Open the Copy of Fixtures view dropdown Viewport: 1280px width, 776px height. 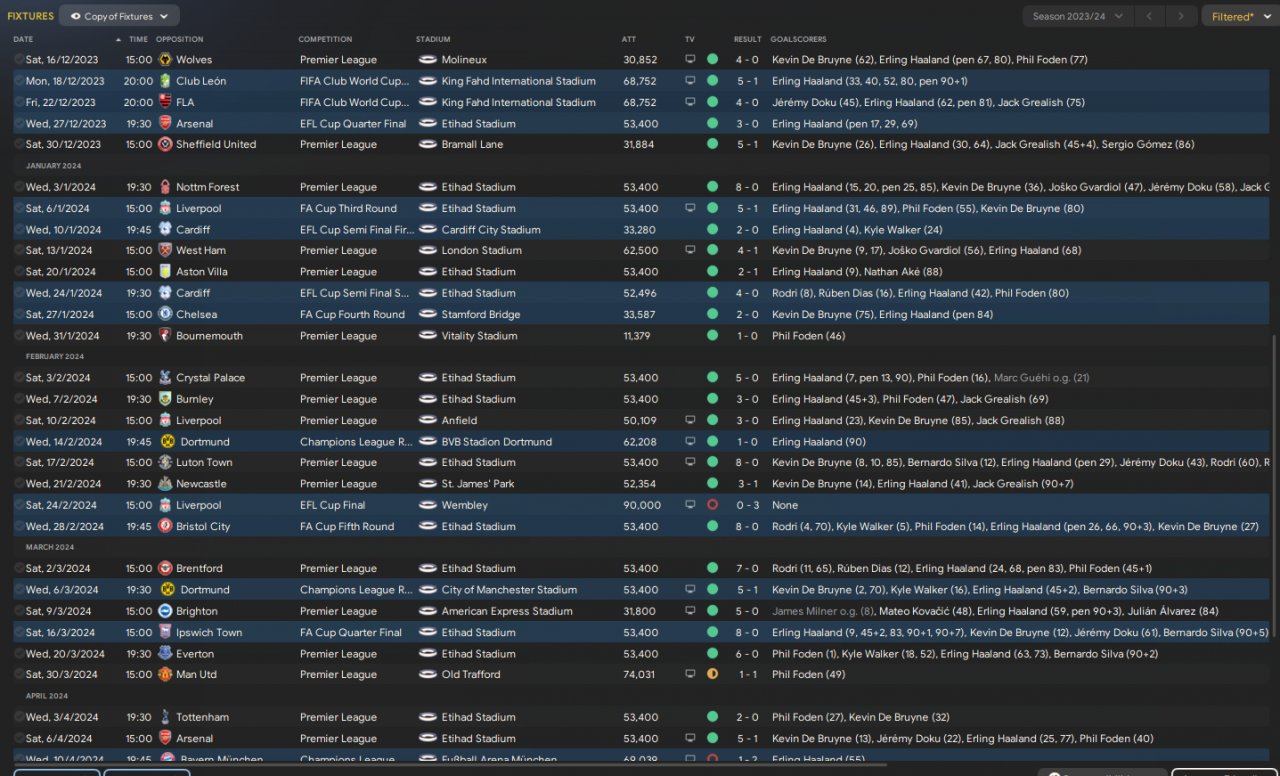coord(120,16)
